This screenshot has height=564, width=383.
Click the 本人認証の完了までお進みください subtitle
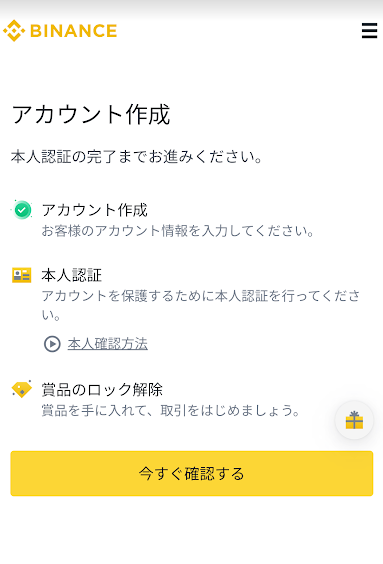point(137,157)
